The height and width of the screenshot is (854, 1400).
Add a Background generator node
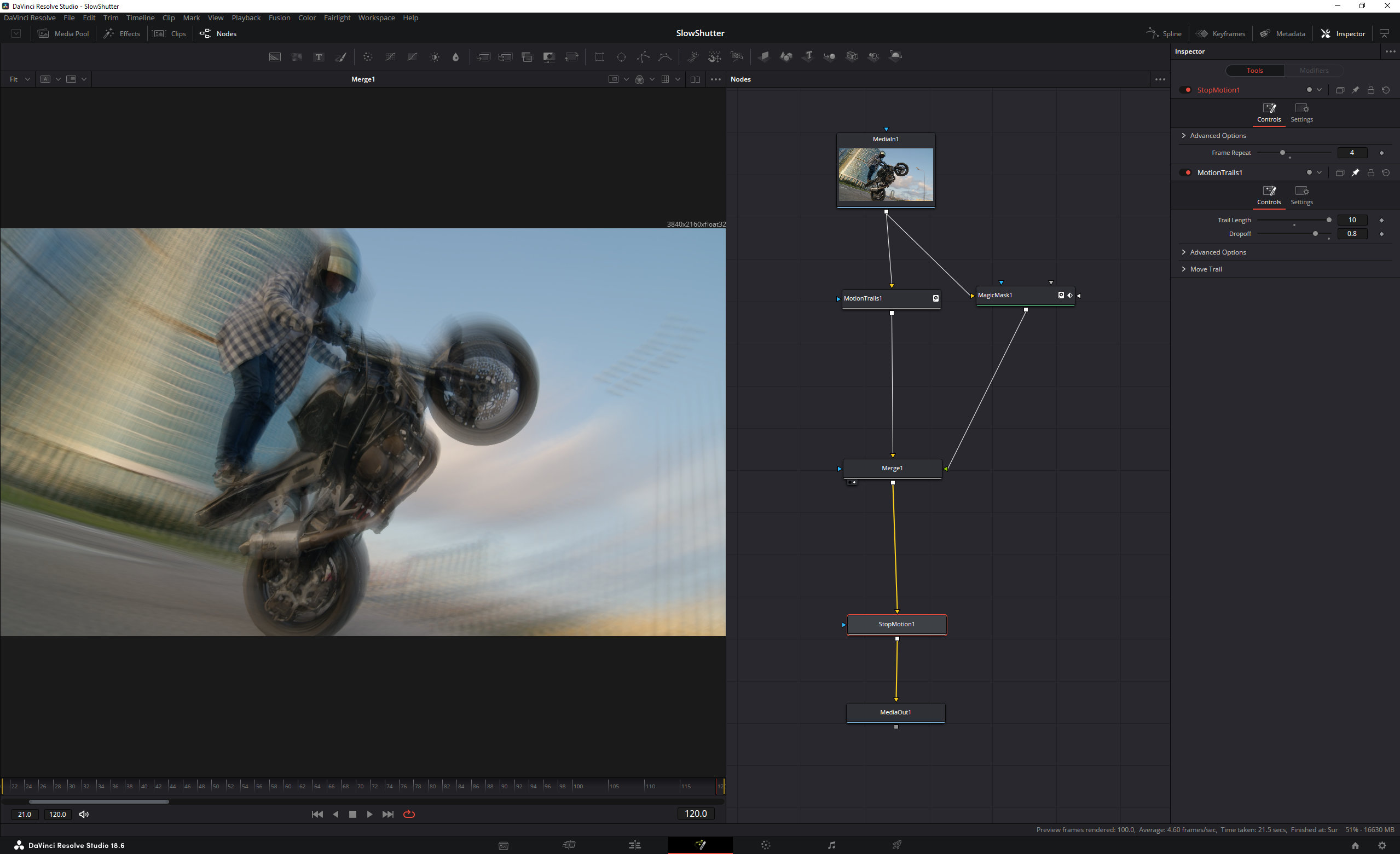[x=275, y=57]
